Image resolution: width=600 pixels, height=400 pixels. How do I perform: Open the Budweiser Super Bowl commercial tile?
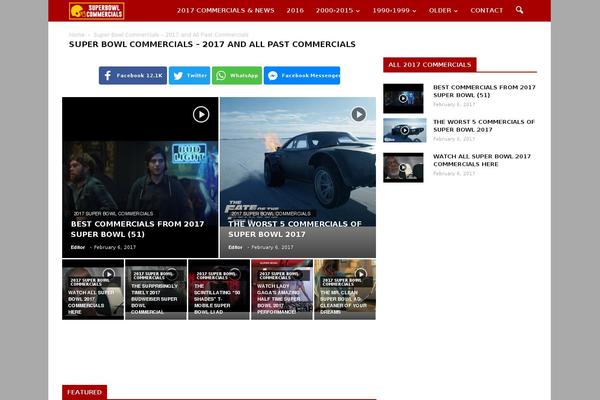tap(156, 289)
